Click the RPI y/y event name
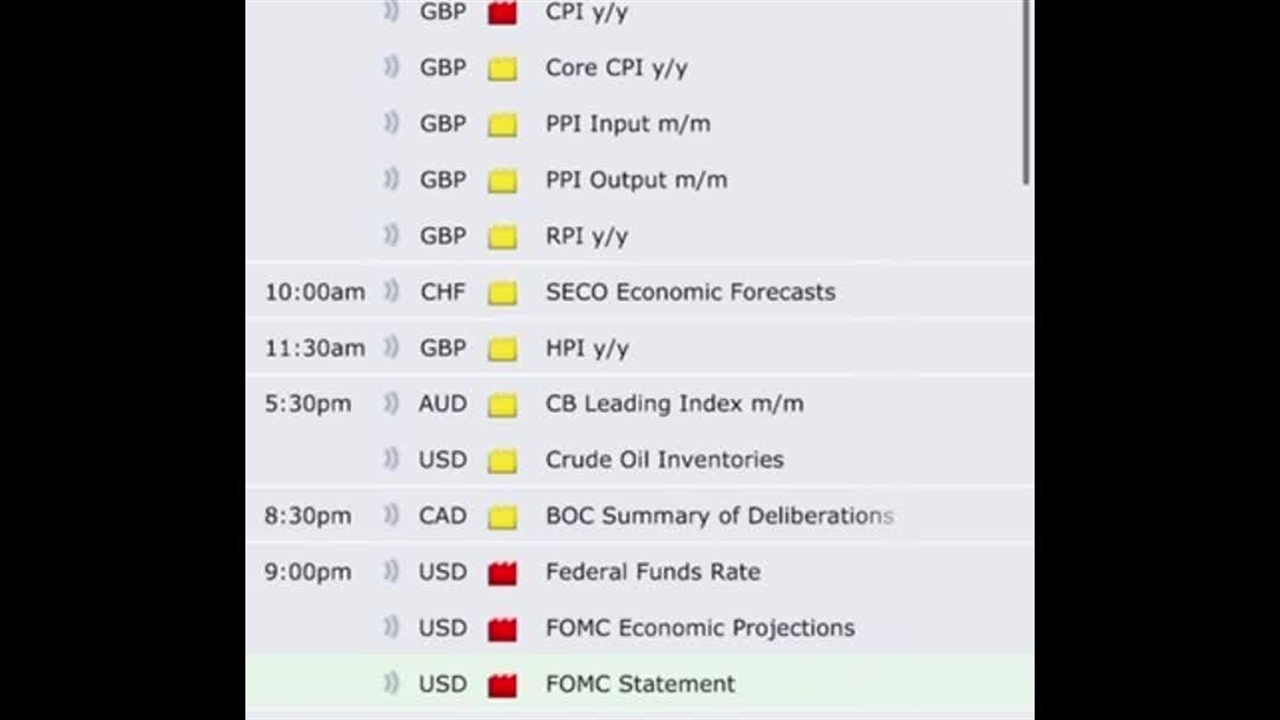This screenshot has width=1280, height=720. point(586,236)
